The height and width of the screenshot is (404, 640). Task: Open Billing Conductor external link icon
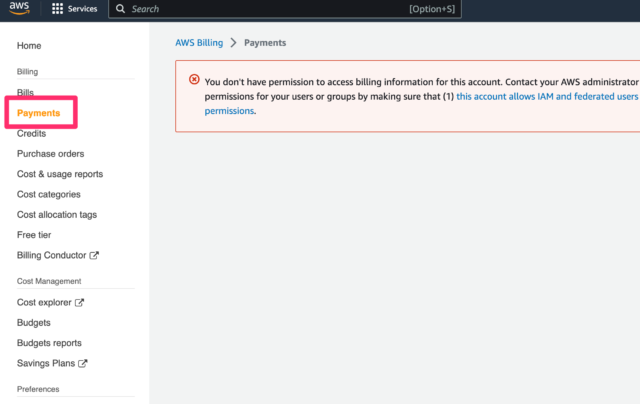pyautogui.click(x=94, y=255)
